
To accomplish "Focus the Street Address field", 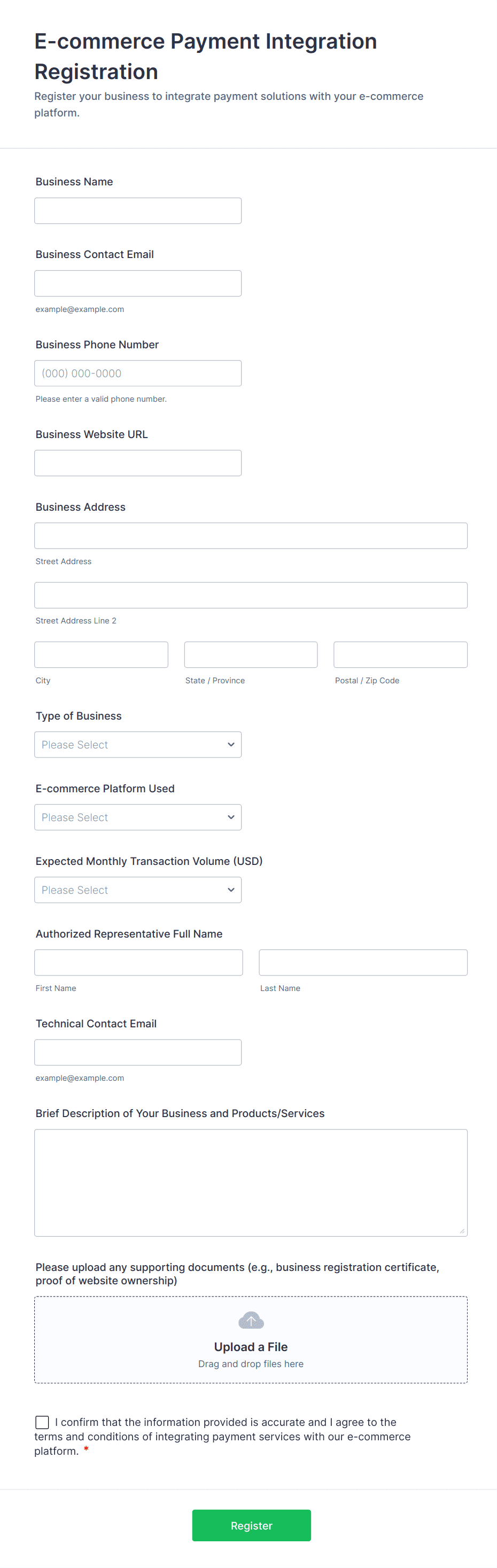I will click(x=251, y=536).
